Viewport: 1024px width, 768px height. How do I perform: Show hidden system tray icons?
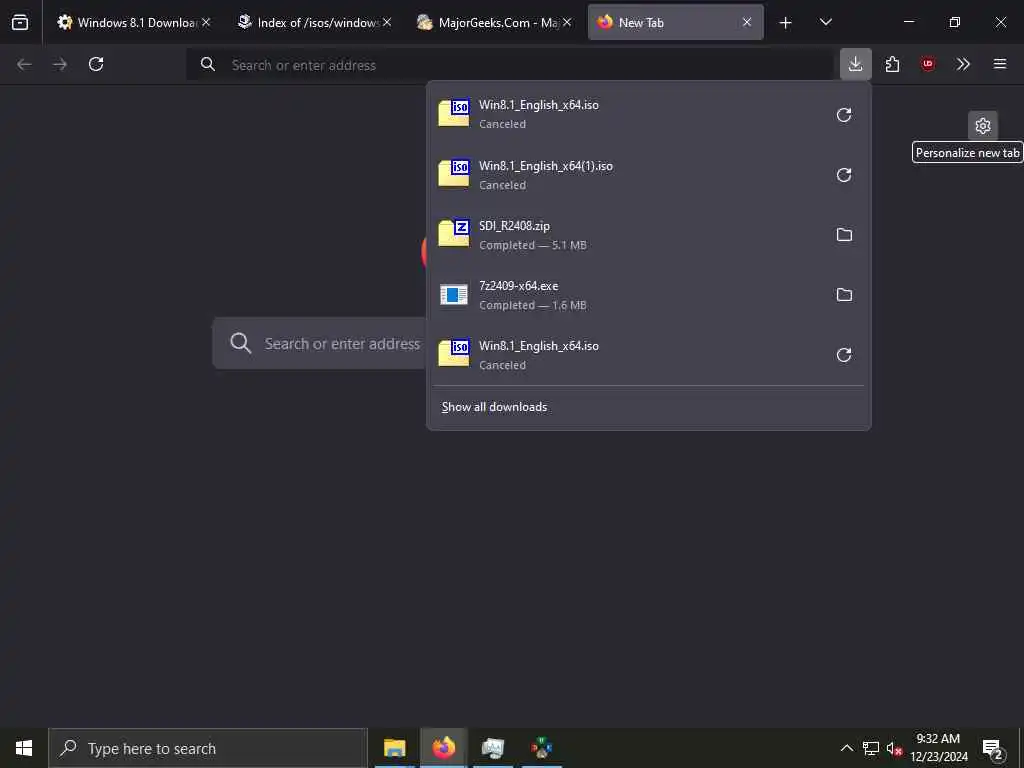846,748
